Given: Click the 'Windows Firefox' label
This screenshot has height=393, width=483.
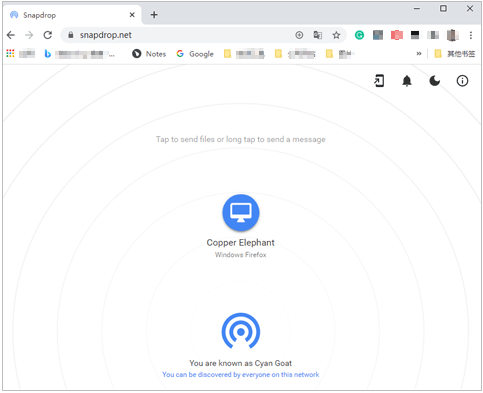Looking at the screenshot, I should [x=241, y=255].
